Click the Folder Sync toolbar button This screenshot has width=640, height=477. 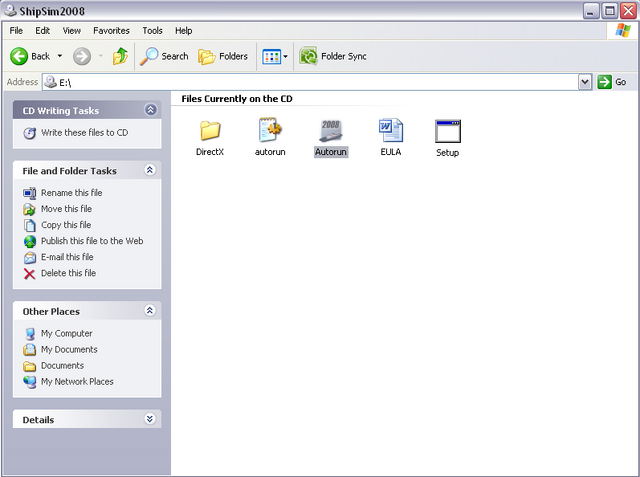click(x=333, y=56)
